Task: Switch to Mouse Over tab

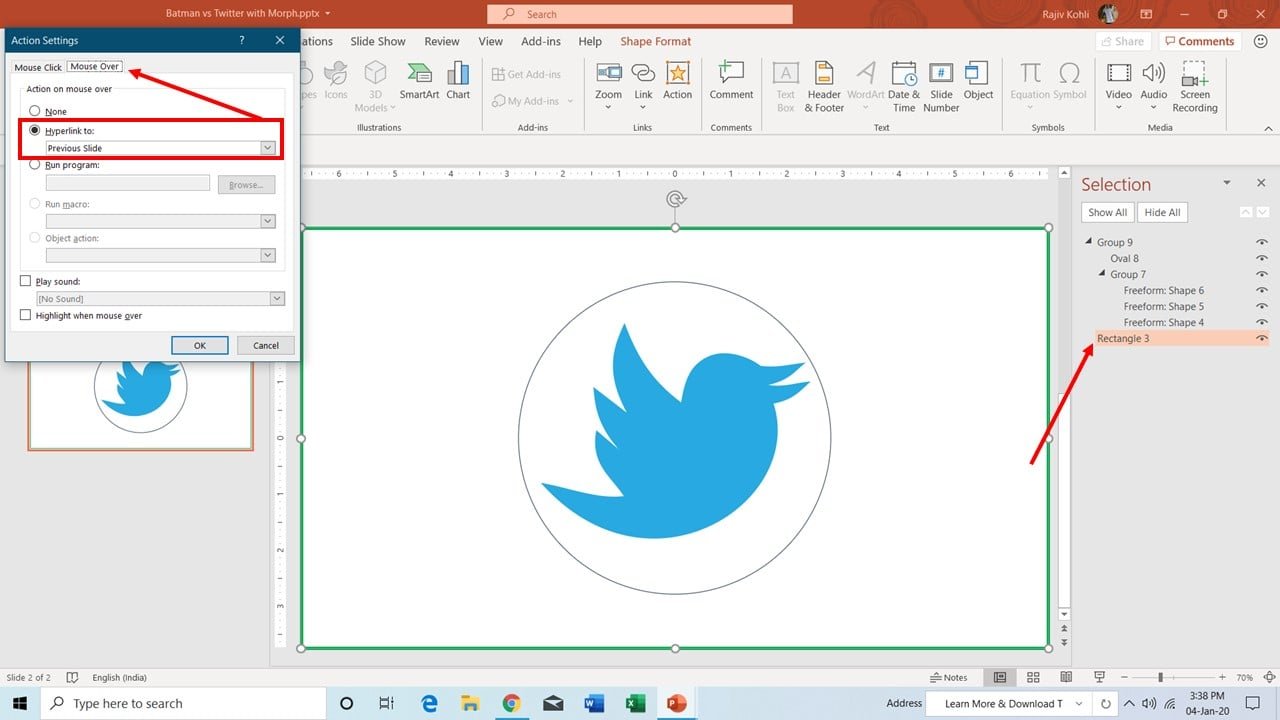Action: coord(95,67)
